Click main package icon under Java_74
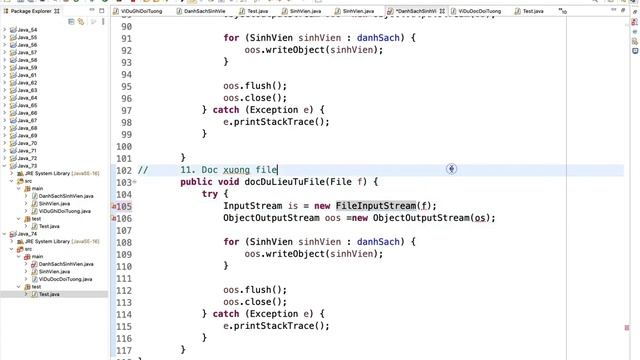The image size is (640, 360). (x=27, y=257)
